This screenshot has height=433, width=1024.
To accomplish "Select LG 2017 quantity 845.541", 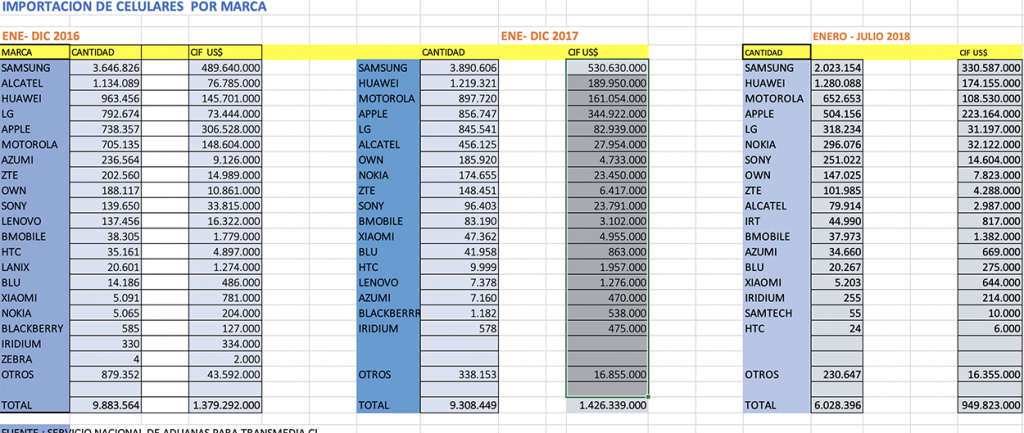I will tap(460, 129).
